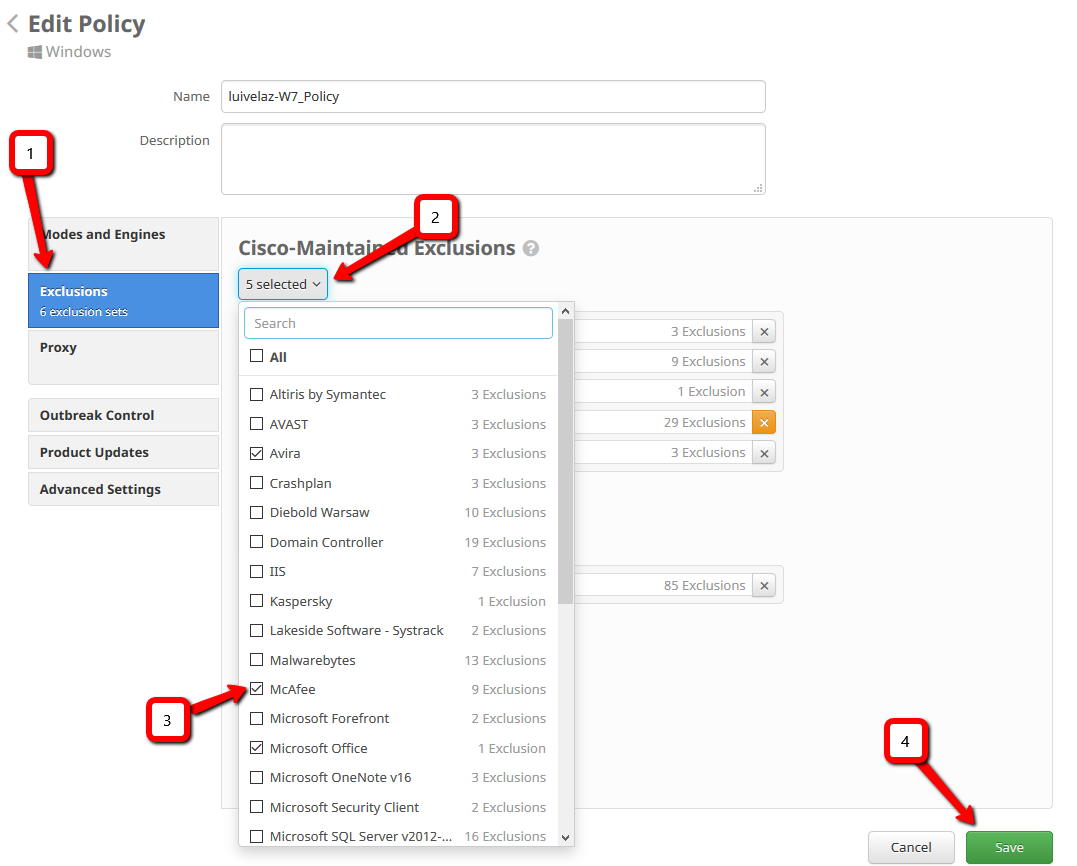Click the dropdown list scrollbar thumb
The height and width of the screenshot is (866, 1077).
coord(565,460)
